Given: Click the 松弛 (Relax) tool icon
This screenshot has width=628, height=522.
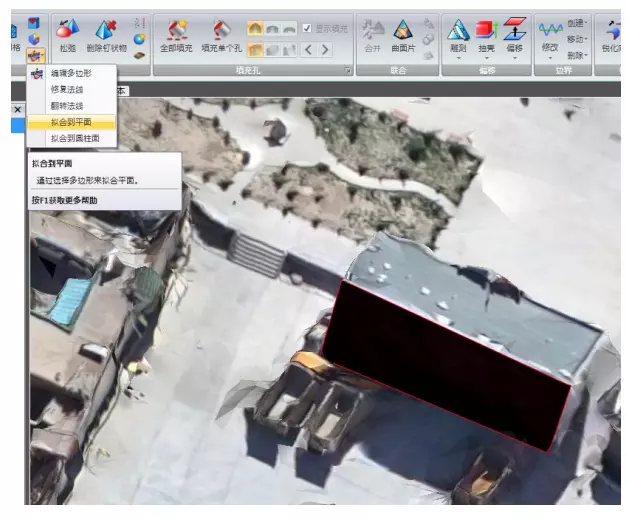Looking at the screenshot, I should pyautogui.click(x=67, y=32).
